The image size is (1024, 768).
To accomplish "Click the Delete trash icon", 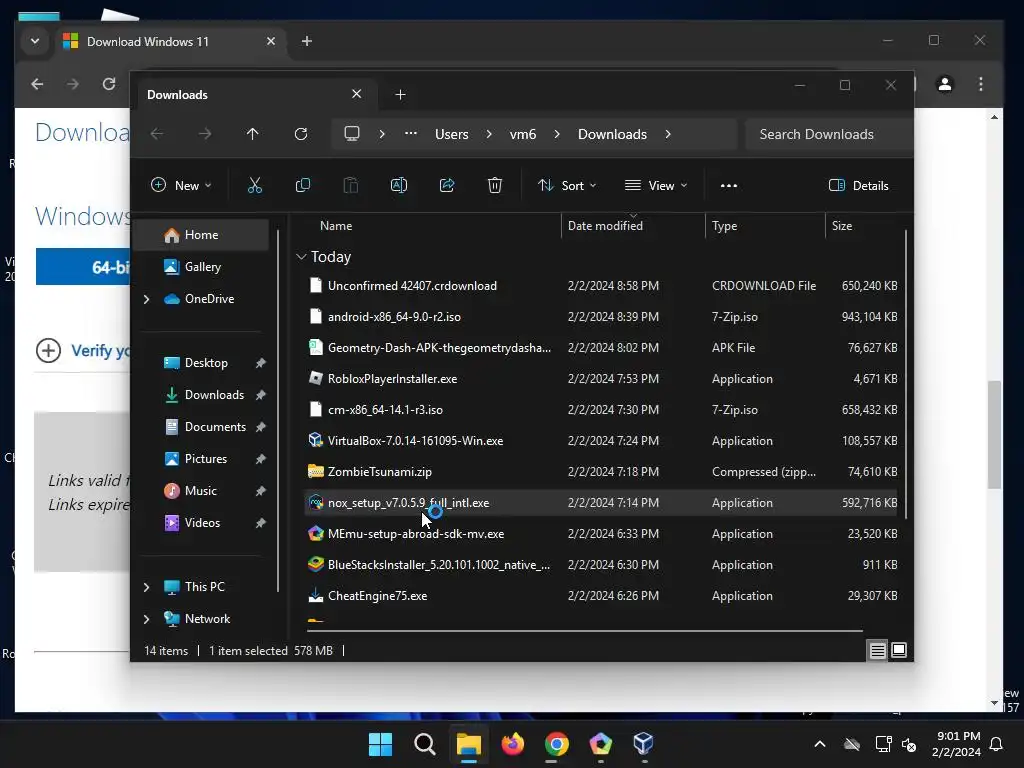I will (495, 185).
